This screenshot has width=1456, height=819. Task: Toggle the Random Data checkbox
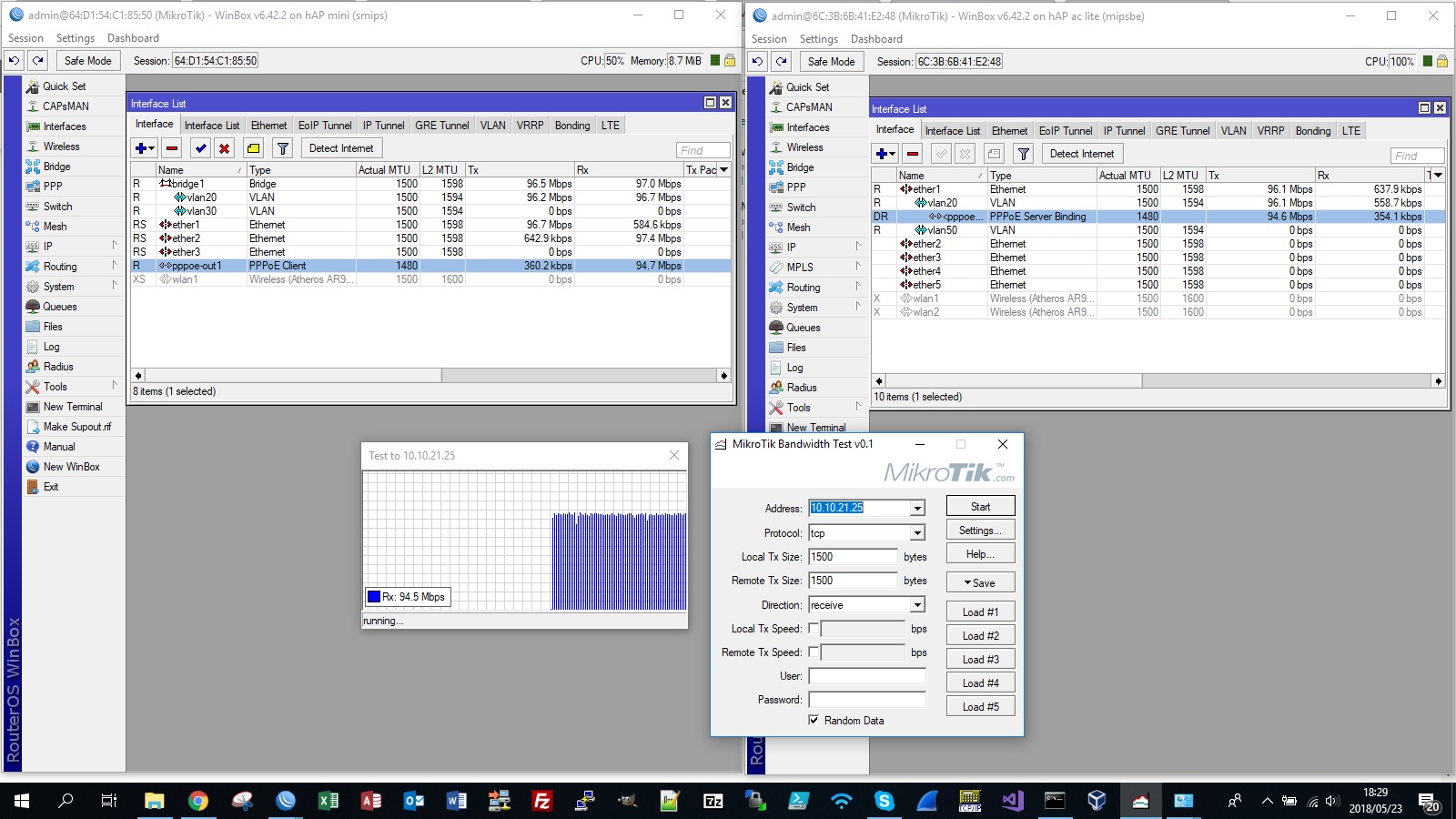[814, 720]
